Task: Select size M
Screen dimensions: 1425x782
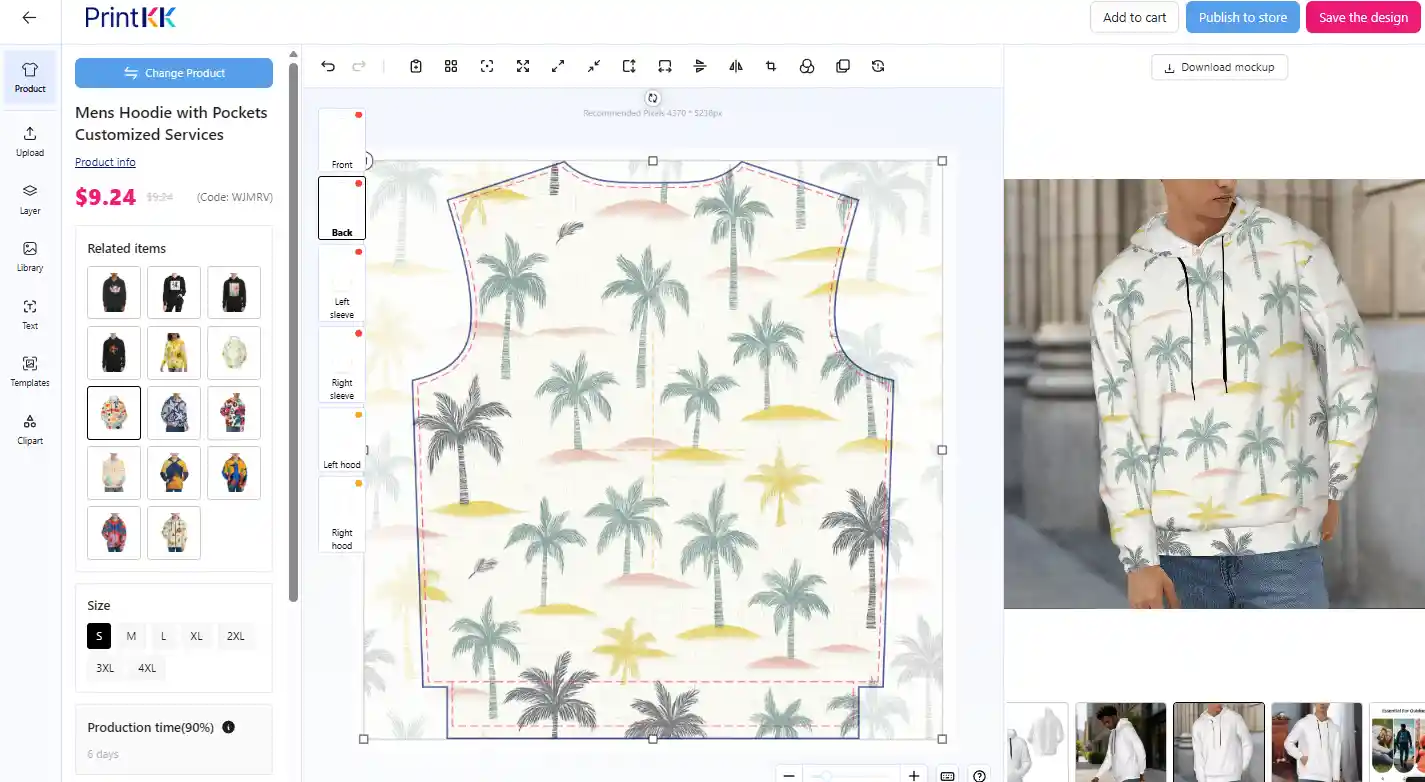Action: point(131,636)
